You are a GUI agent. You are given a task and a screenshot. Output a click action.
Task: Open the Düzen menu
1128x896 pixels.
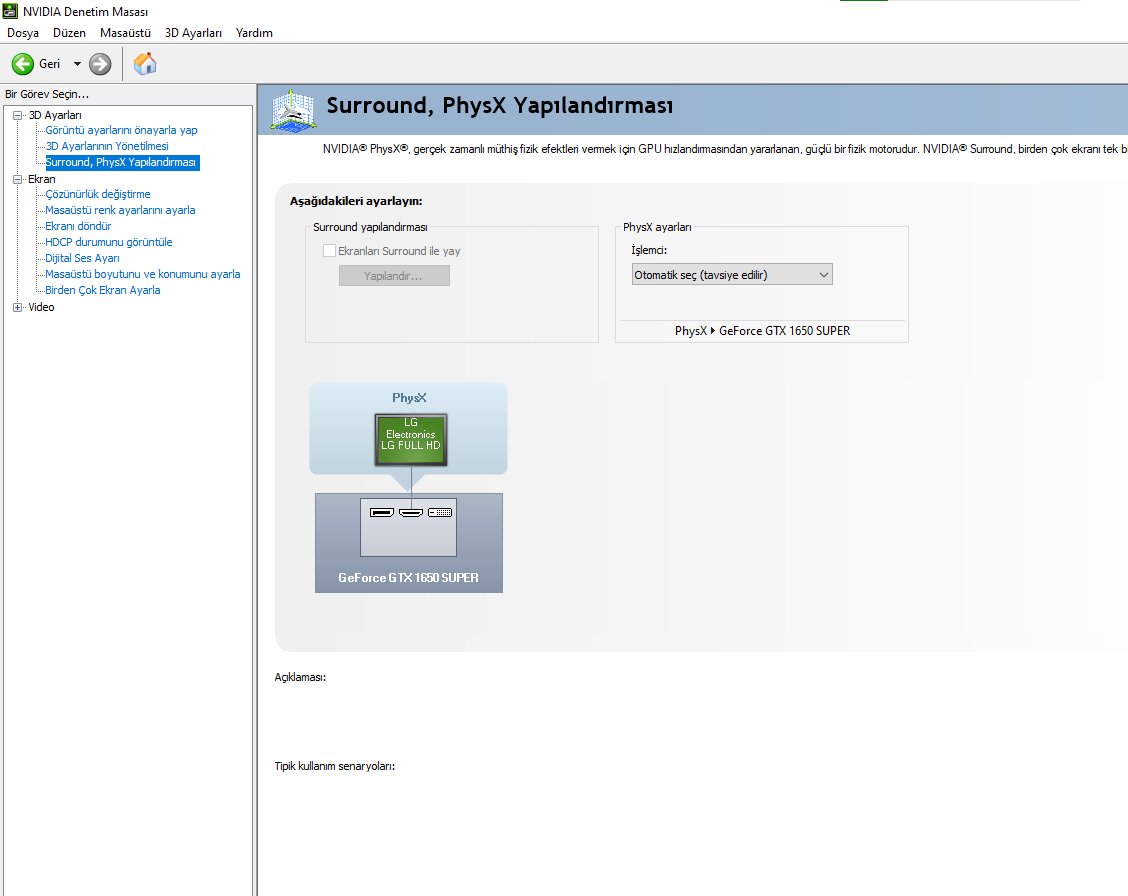69,33
